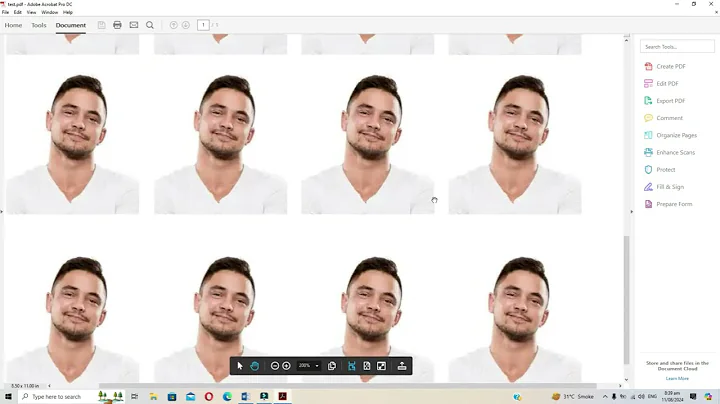
Task: Click the Search Tools input field
Action: [677, 46]
